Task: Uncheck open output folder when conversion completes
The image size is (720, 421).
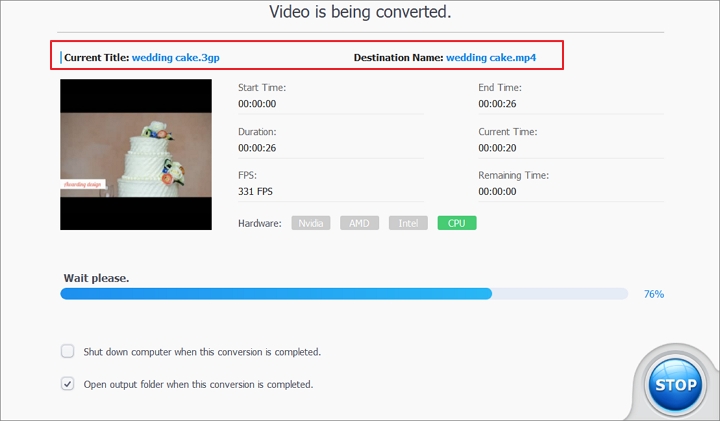Action: coord(68,384)
